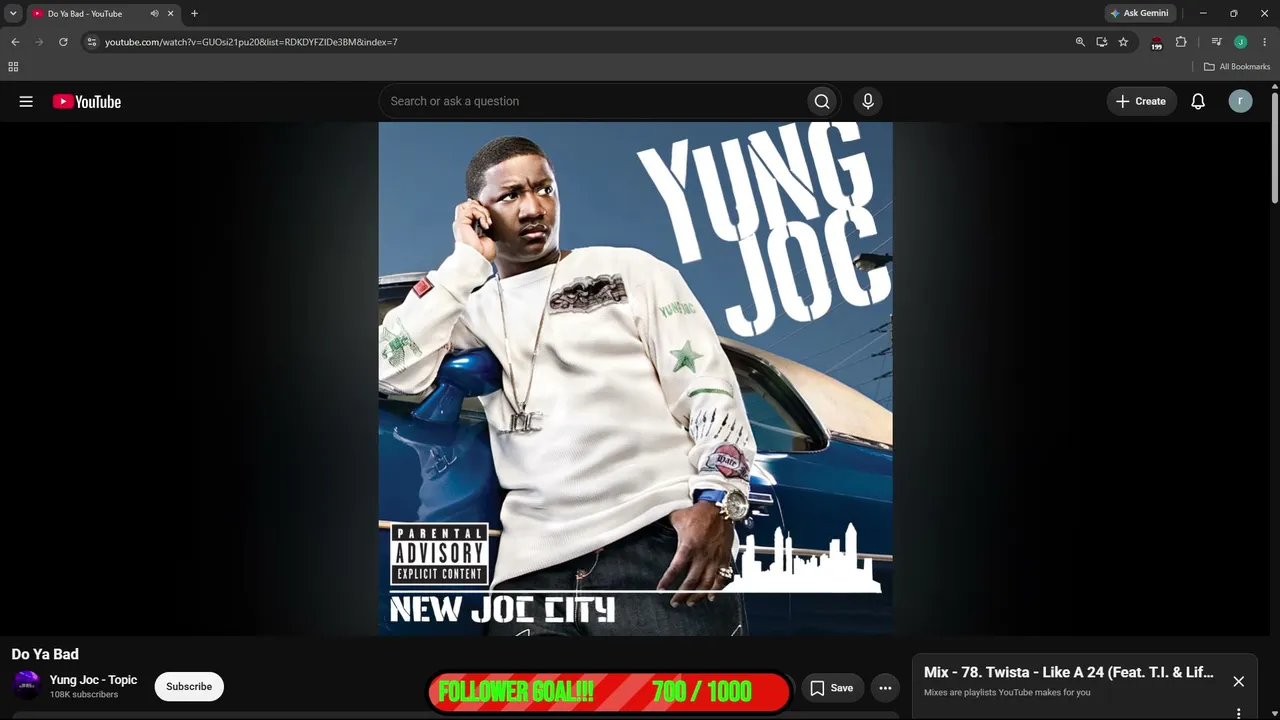The height and width of the screenshot is (720, 1280).
Task: Bookmark this tab with the star icon
Action: 1123,42
